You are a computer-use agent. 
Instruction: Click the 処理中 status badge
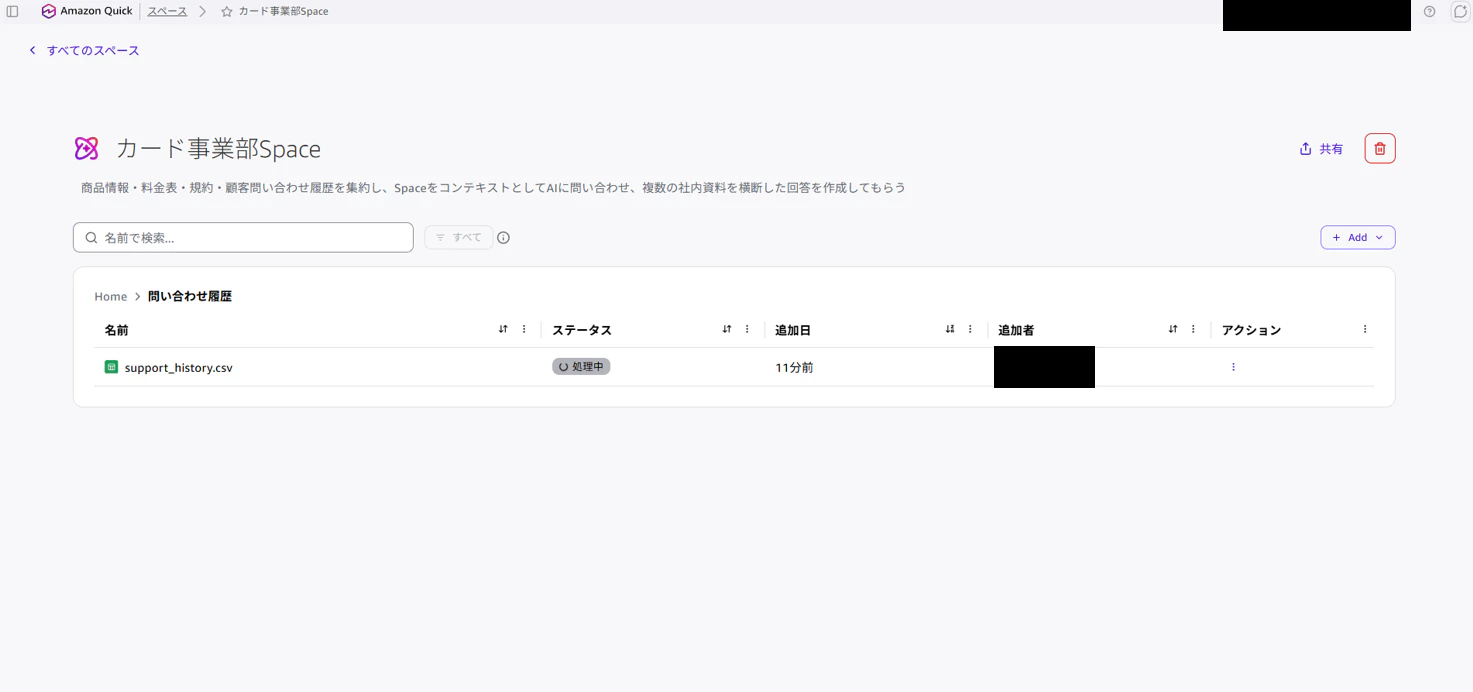pyautogui.click(x=581, y=367)
